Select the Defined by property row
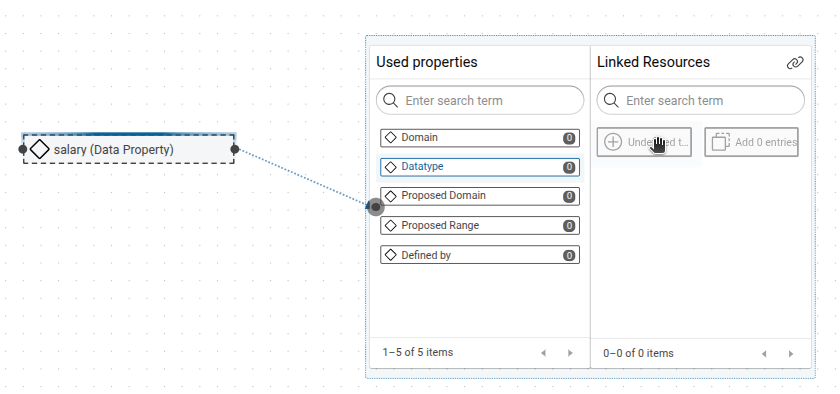The image size is (840, 394). coord(480,255)
